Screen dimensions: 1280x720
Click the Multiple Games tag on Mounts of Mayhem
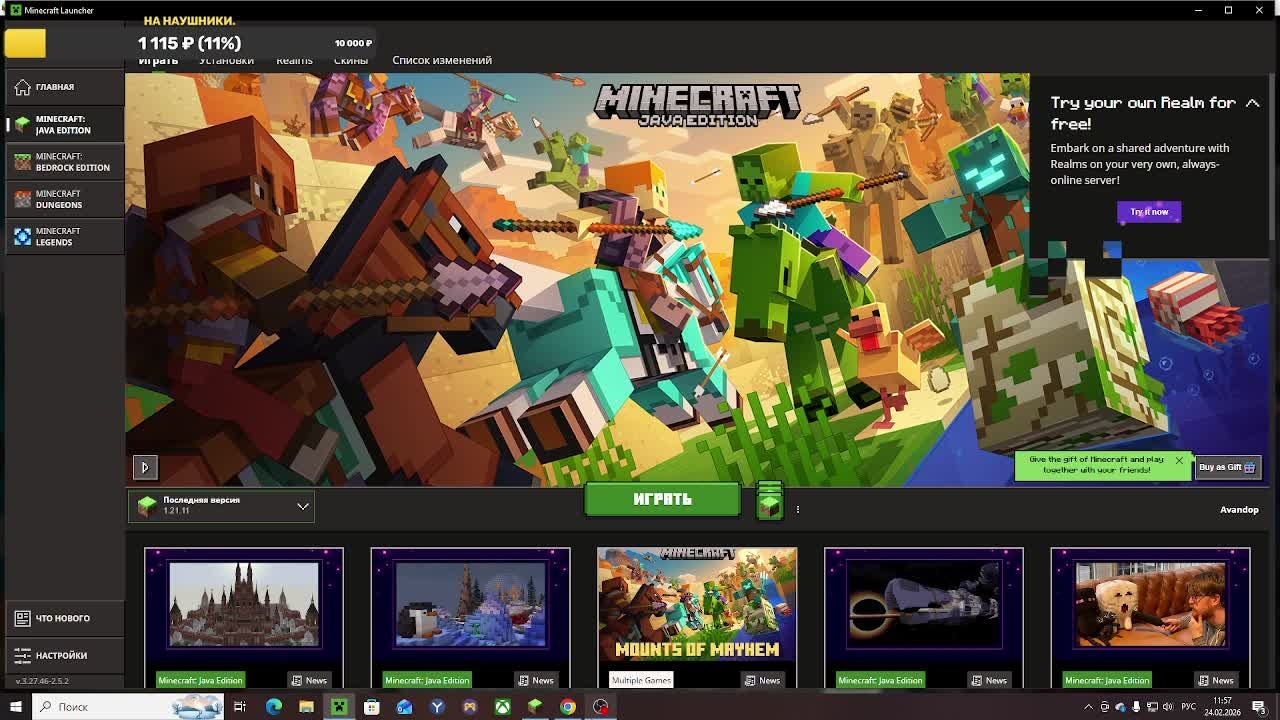click(x=641, y=680)
